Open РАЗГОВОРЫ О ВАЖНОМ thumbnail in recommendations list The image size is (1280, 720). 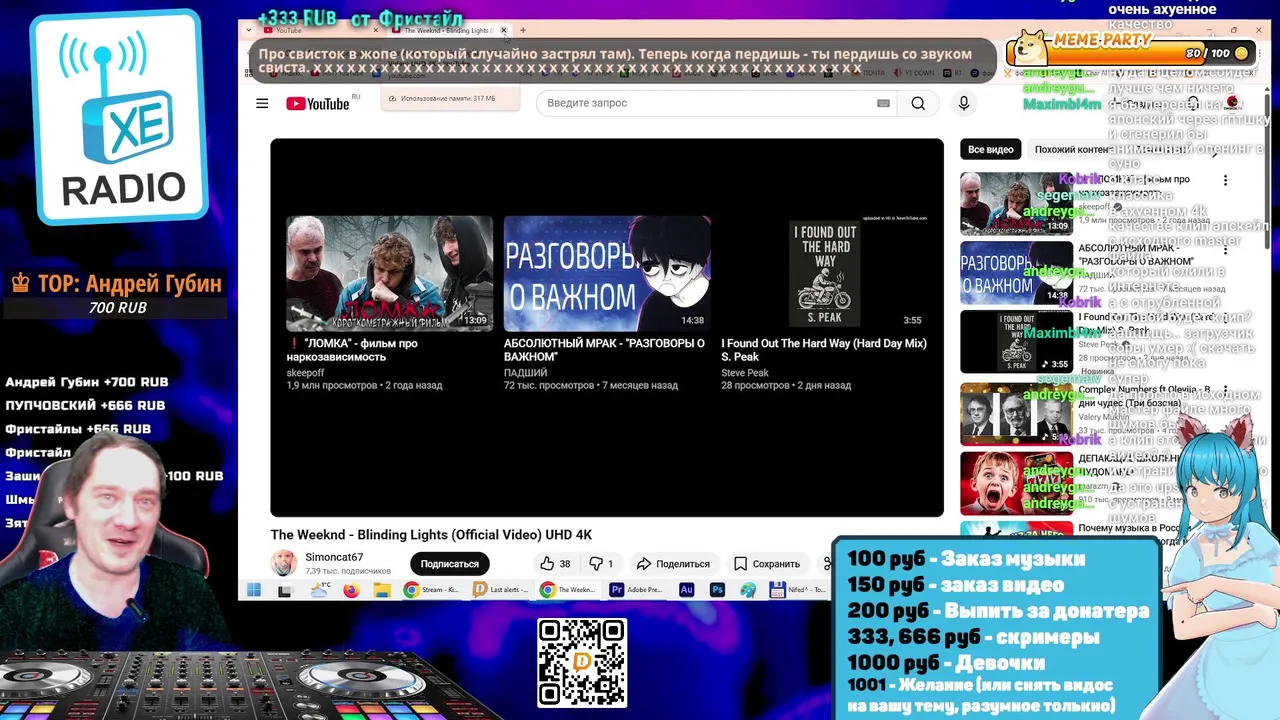[x=1016, y=273]
